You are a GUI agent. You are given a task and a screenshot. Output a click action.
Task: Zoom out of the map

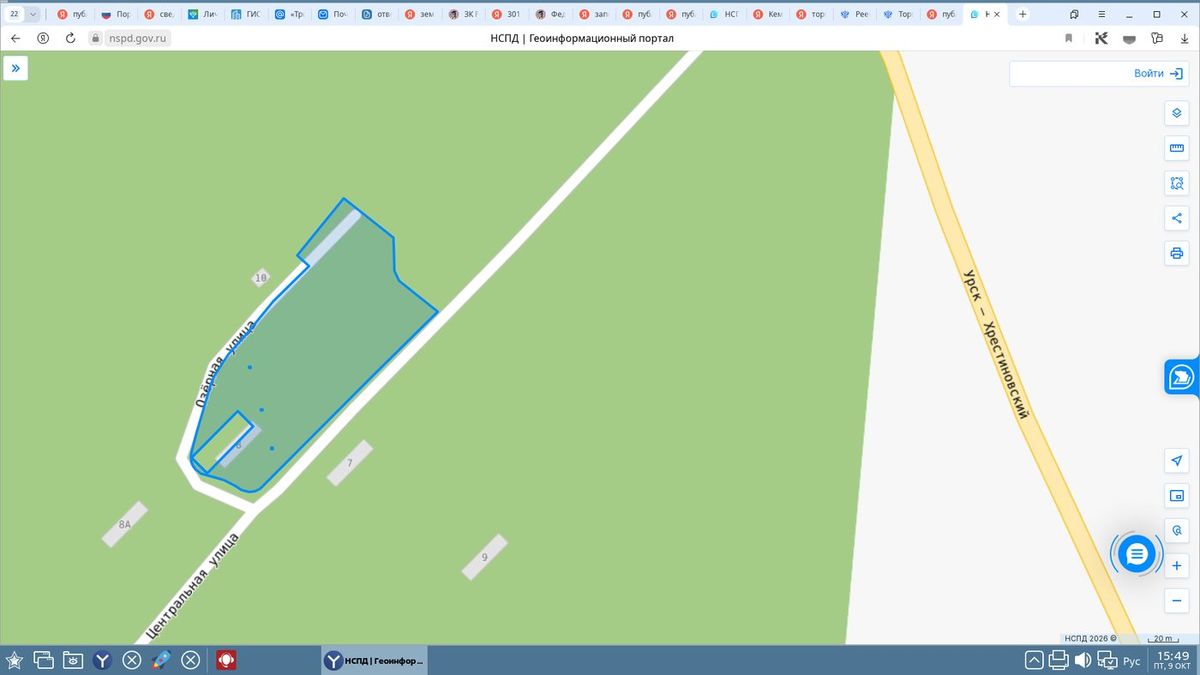pyautogui.click(x=1177, y=600)
